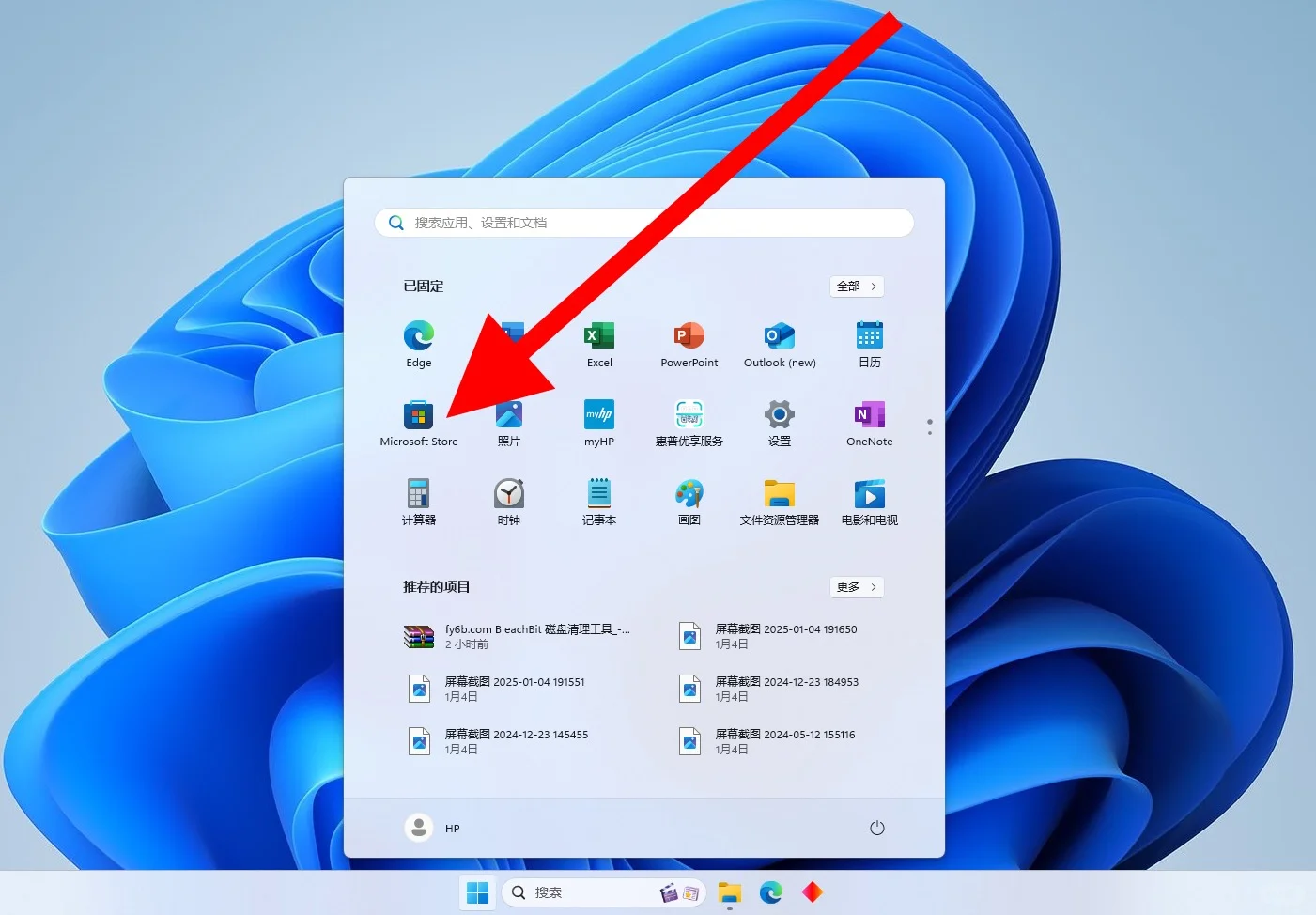Image resolution: width=1316 pixels, height=915 pixels.
Task: Launch Outlook (new) from pinned apps
Action: (x=780, y=345)
